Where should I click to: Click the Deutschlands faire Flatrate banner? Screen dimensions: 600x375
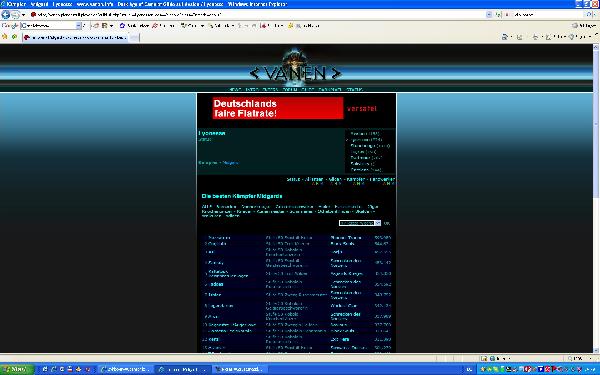click(x=278, y=108)
